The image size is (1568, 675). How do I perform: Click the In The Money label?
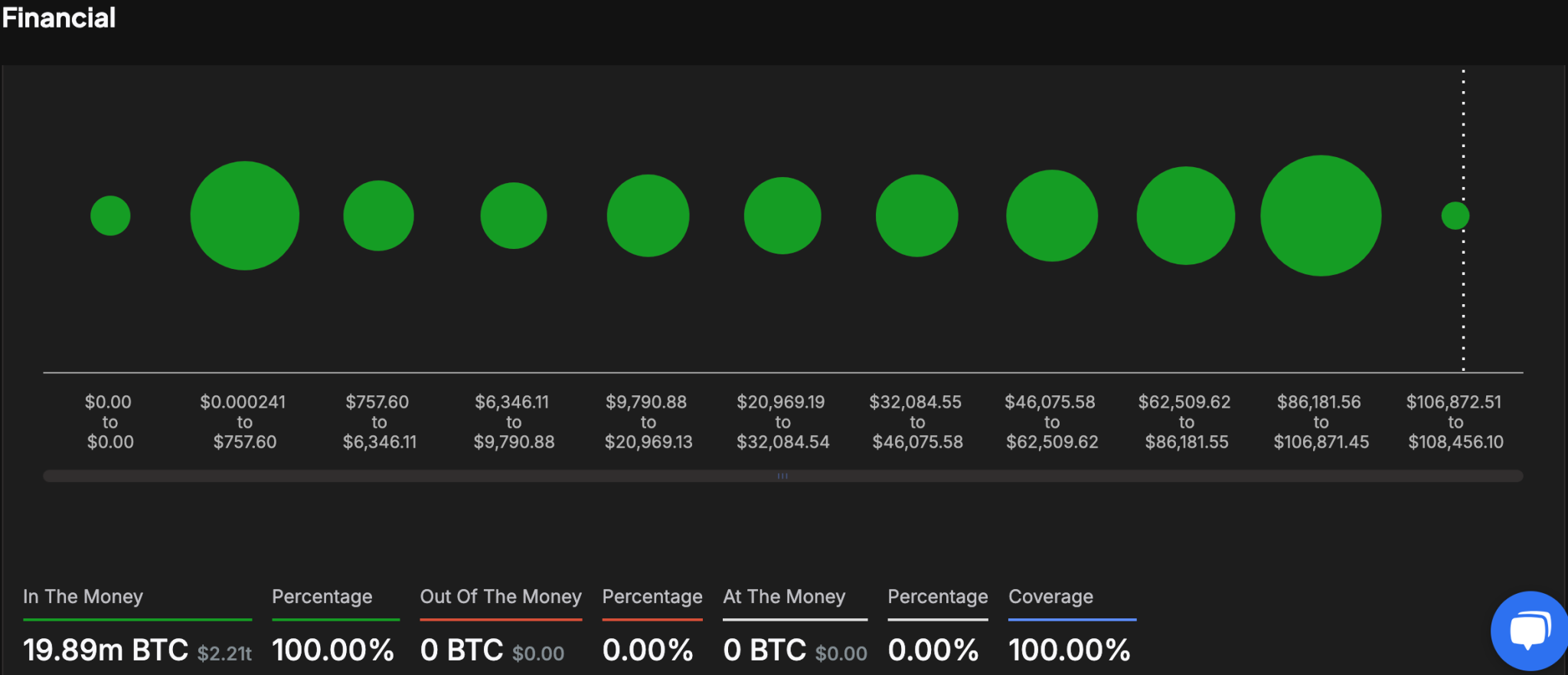pos(83,597)
